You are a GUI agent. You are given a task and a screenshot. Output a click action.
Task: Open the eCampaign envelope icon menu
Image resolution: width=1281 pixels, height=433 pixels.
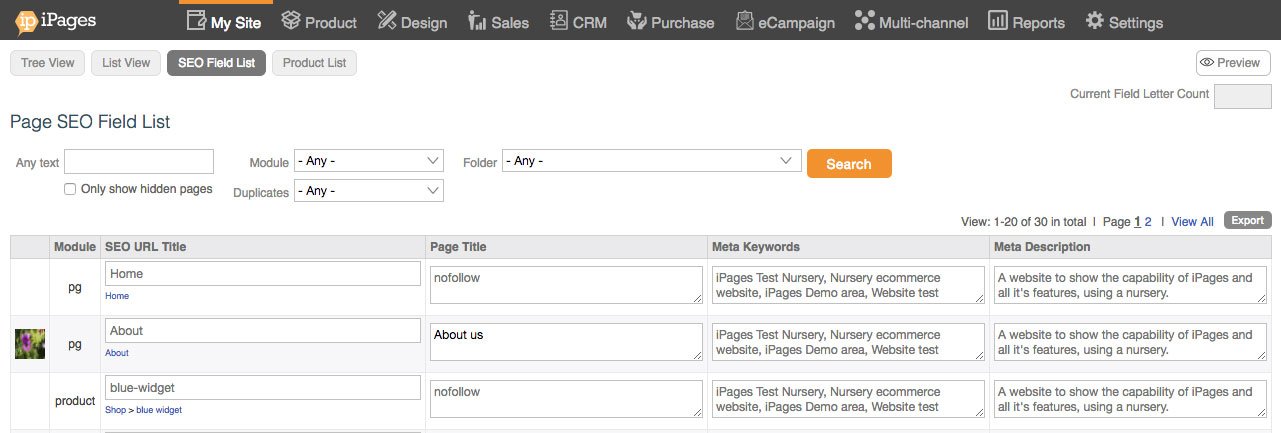click(x=744, y=21)
